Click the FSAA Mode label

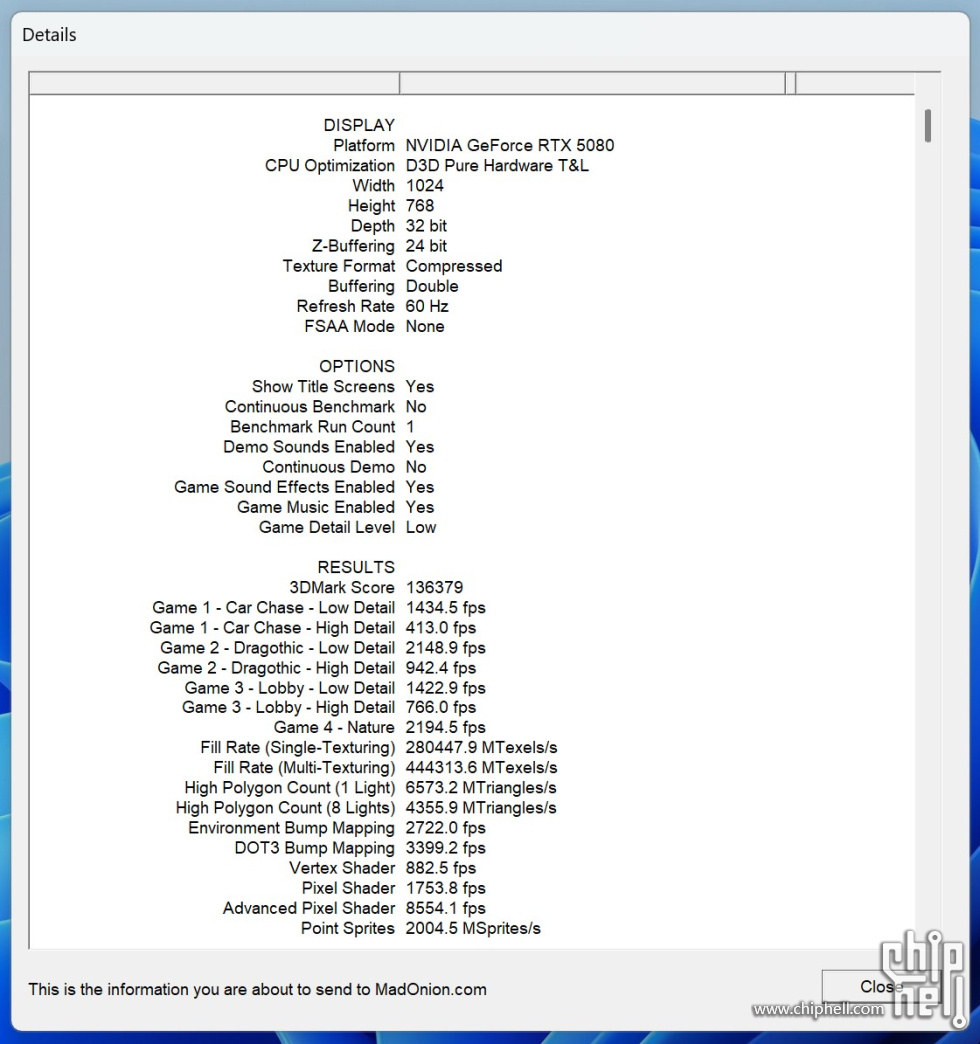(x=350, y=326)
